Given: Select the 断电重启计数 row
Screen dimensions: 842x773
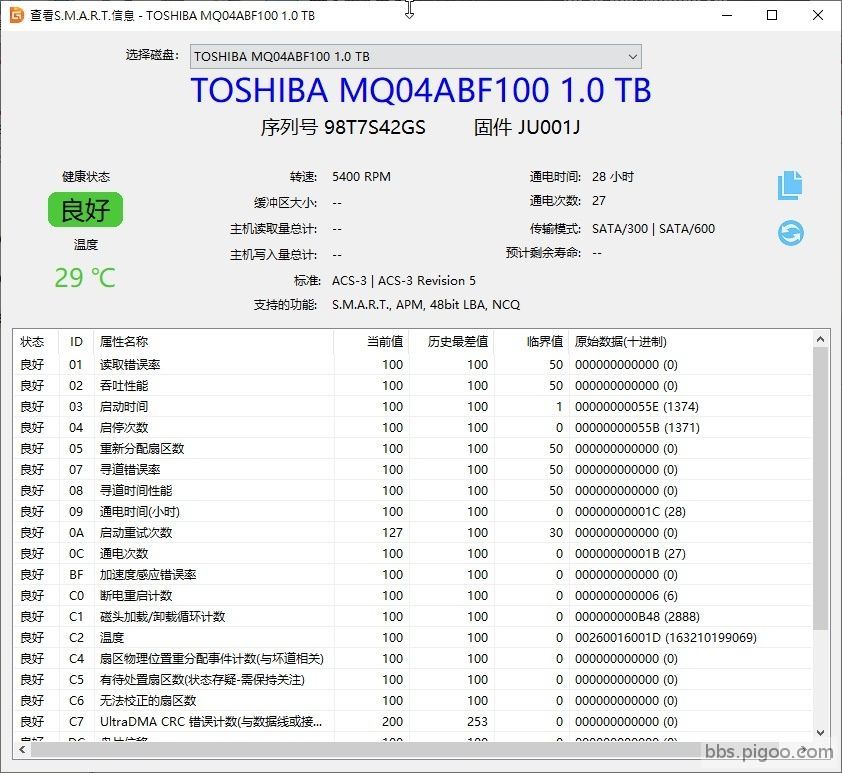Looking at the screenshot, I should coord(412,595).
